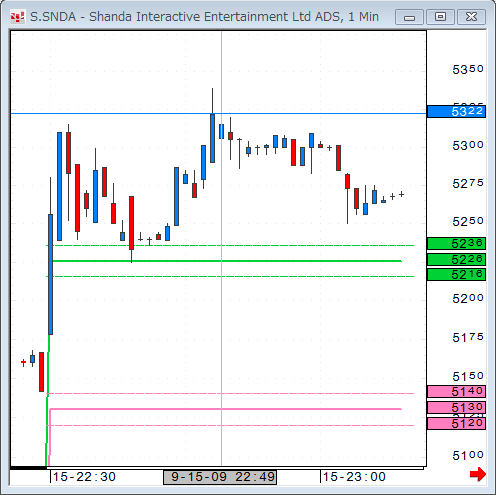Maximize the S.SNDA chart window
This screenshot has width=496, height=495.
440,17
